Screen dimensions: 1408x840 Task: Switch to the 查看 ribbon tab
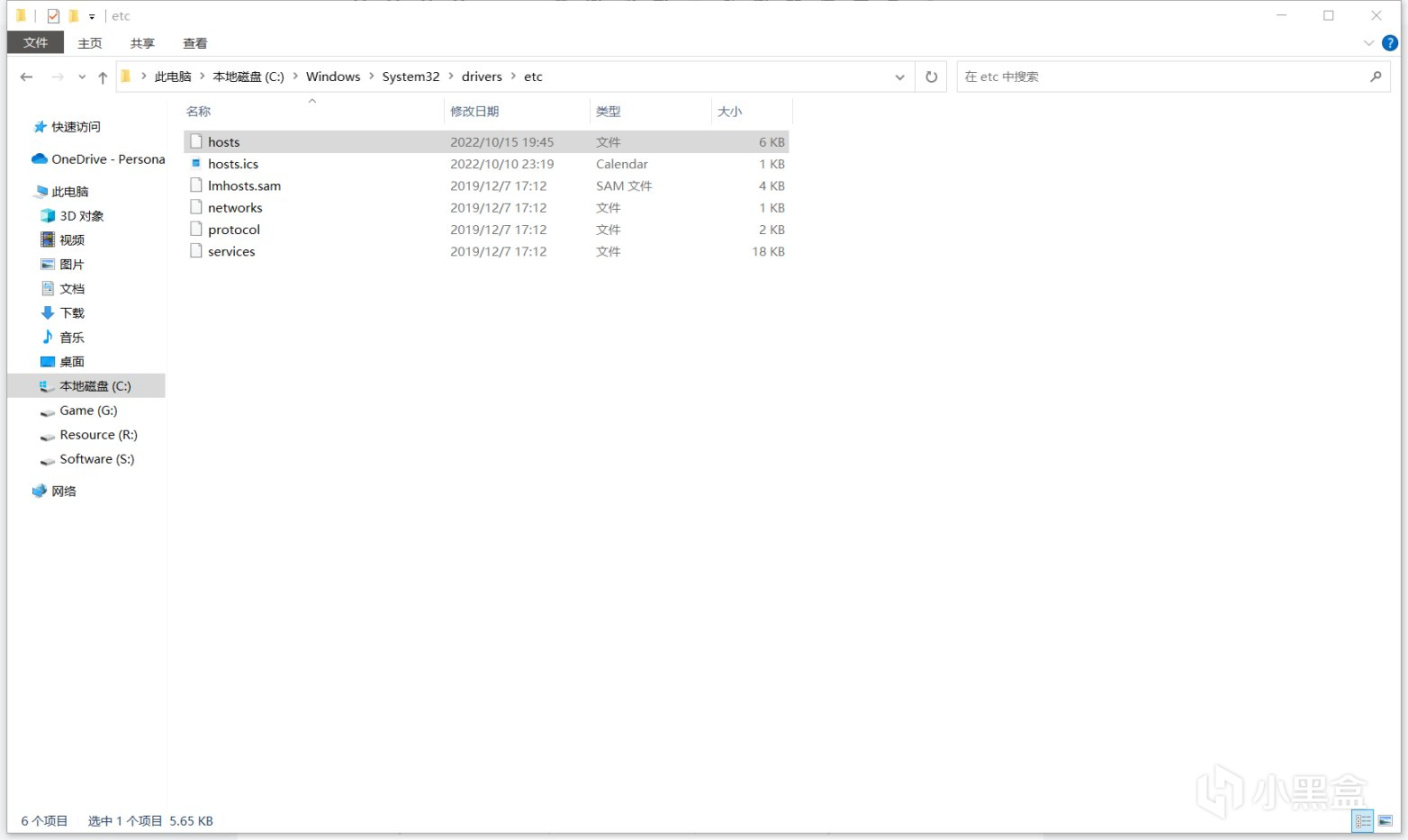tap(195, 43)
